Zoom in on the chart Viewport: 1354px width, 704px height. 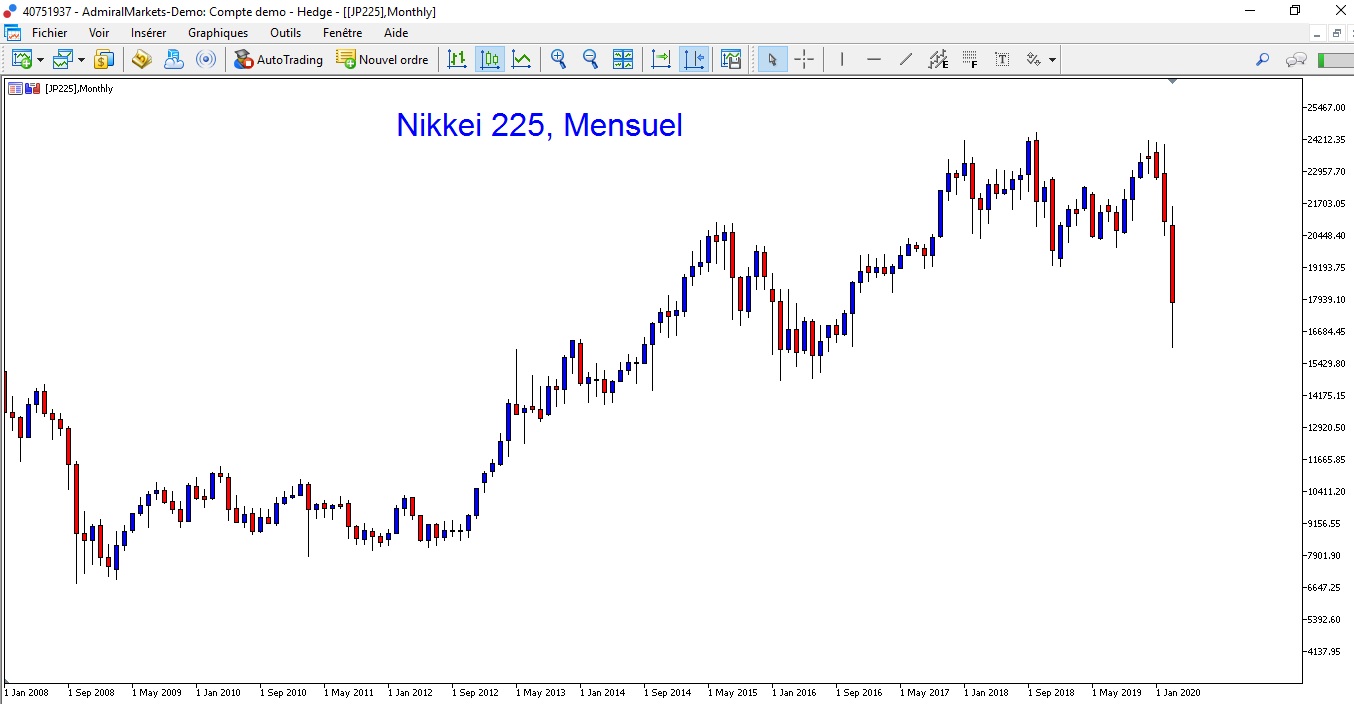558,59
